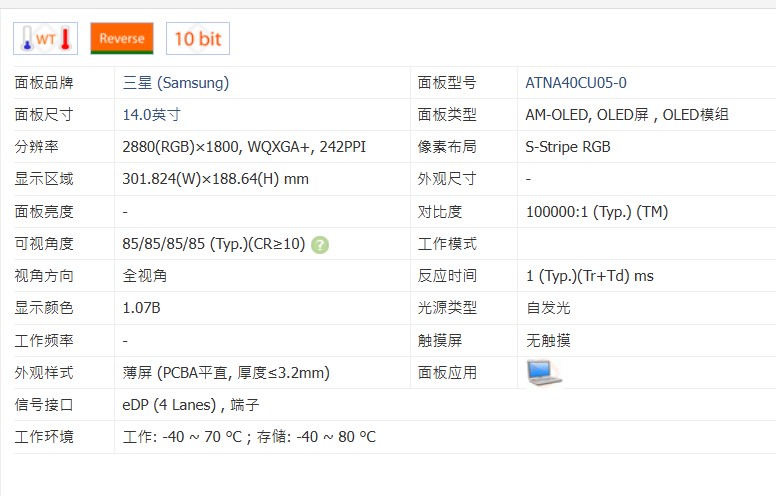Viewport: 776px width, 496px height.
Task: Click the 10 bit badge icon
Action: [197, 39]
